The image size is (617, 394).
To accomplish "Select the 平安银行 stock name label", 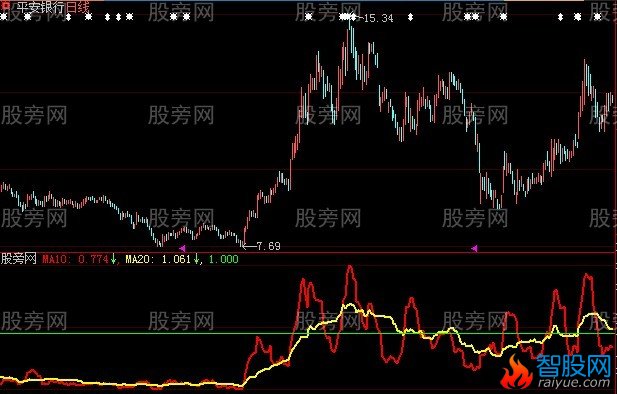I will pyautogui.click(x=41, y=7).
